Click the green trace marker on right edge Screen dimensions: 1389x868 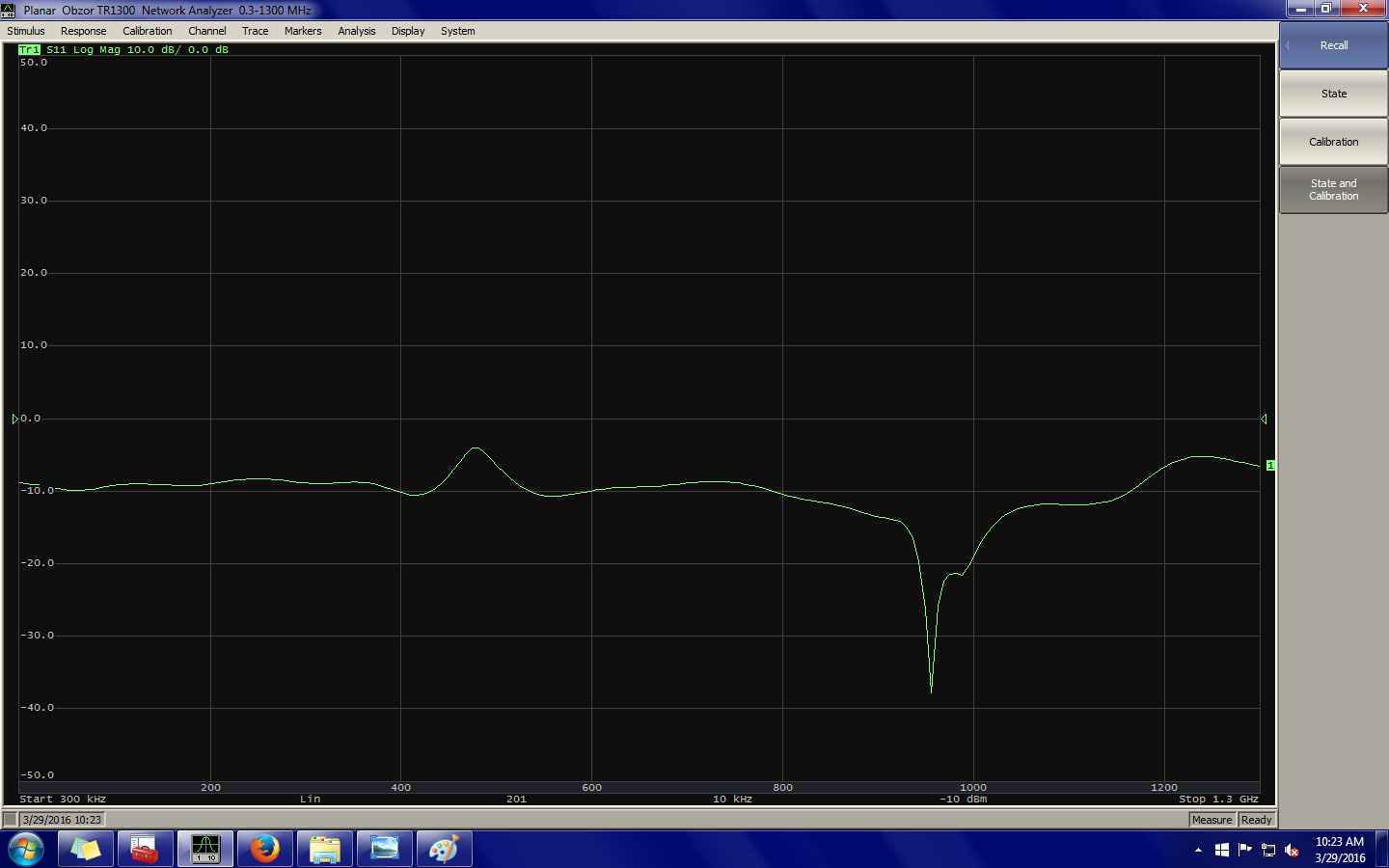(x=1270, y=466)
